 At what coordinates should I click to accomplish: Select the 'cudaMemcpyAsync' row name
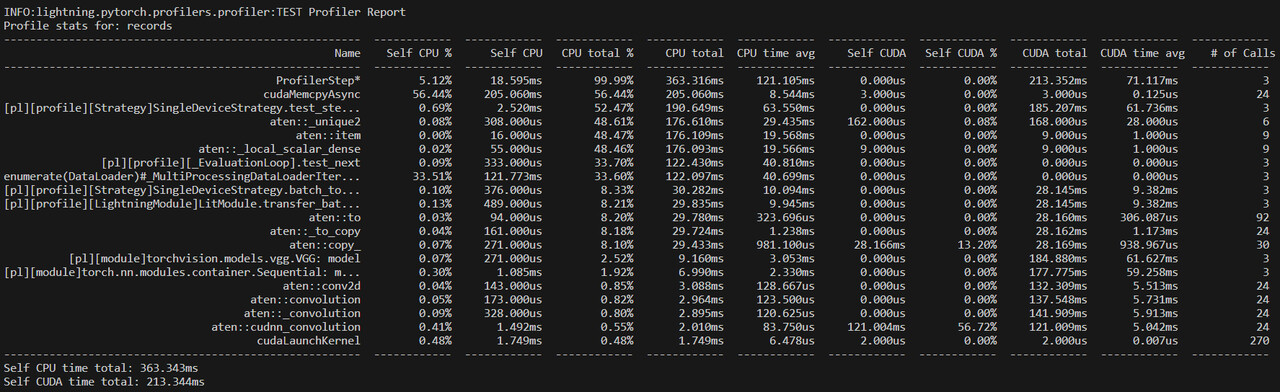312,93
